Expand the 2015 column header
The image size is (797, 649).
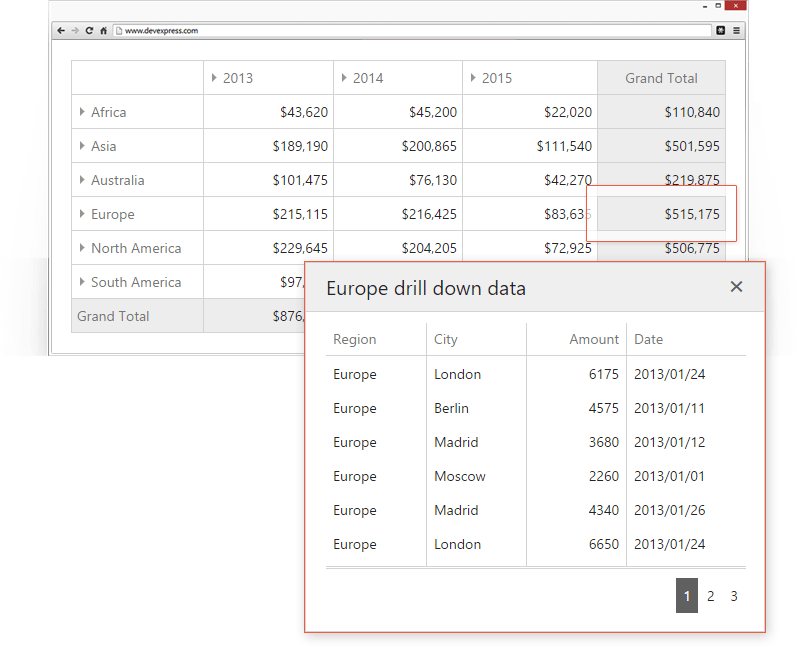tap(473, 78)
